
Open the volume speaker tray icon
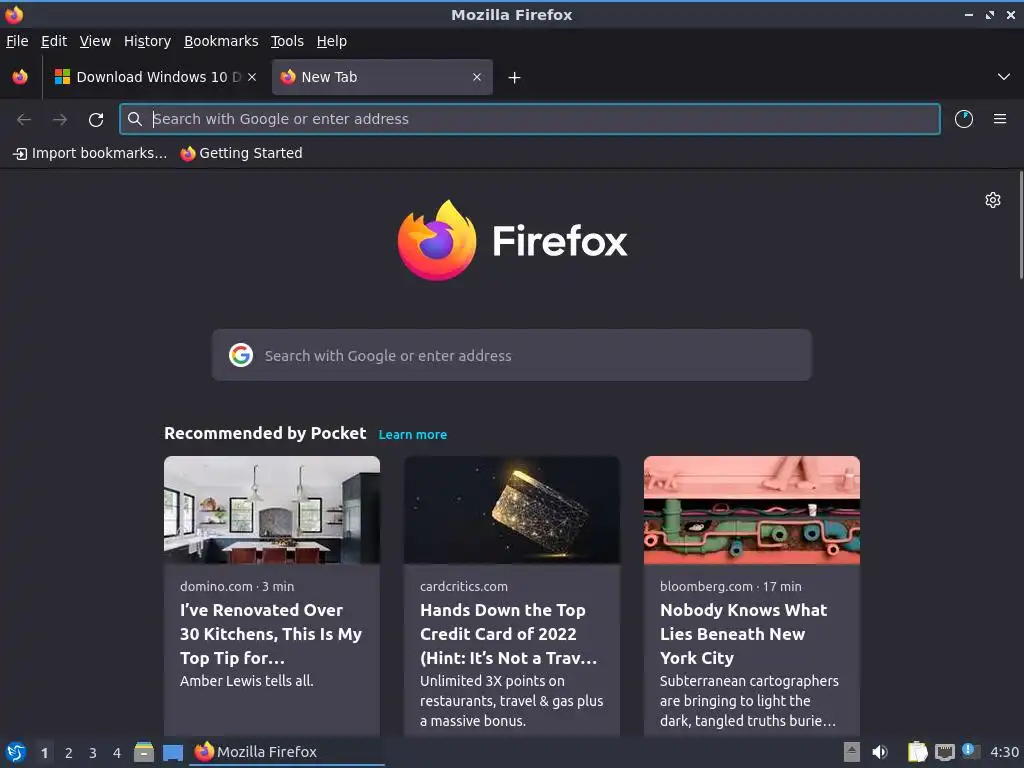880,752
